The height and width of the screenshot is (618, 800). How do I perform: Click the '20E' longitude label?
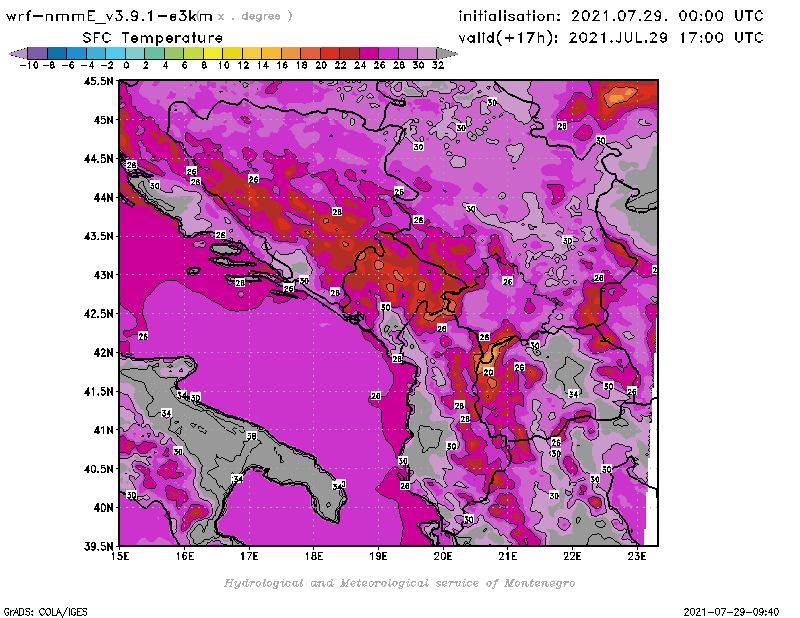443,556
